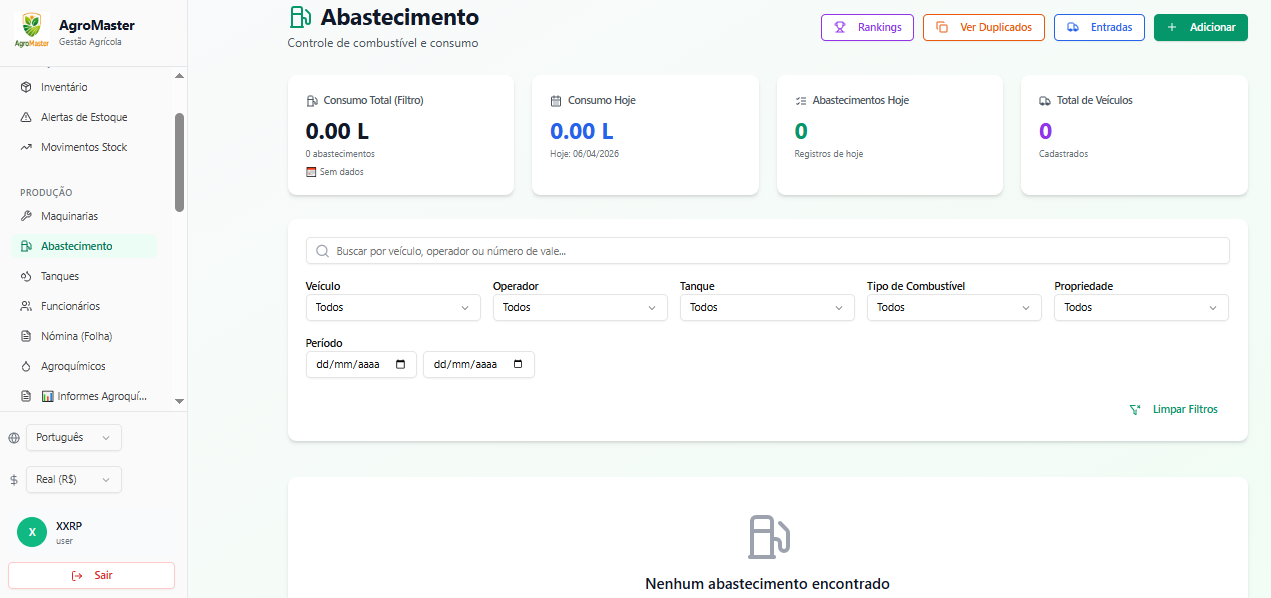The width and height of the screenshot is (1271, 598).
Task: Click the large fuel pump empty-state icon
Action: (767, 537)
